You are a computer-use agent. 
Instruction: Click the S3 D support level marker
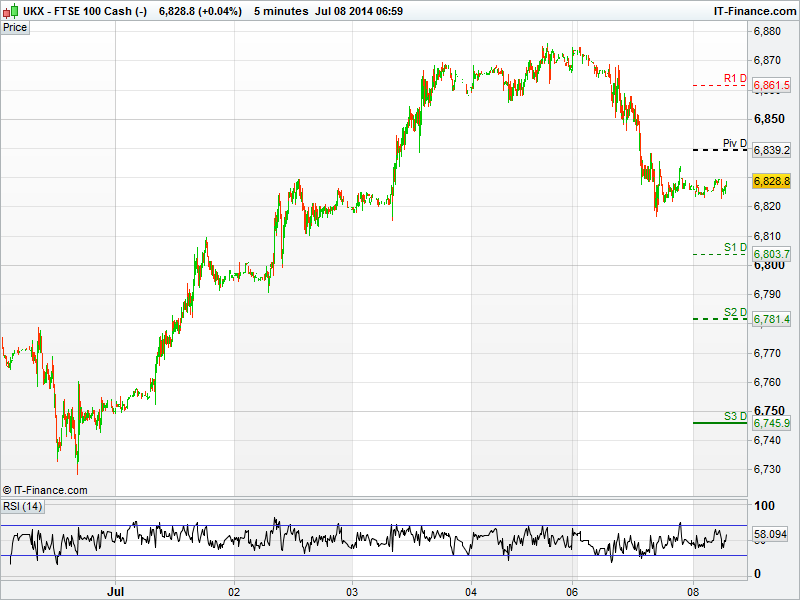(x=735, y=416)
